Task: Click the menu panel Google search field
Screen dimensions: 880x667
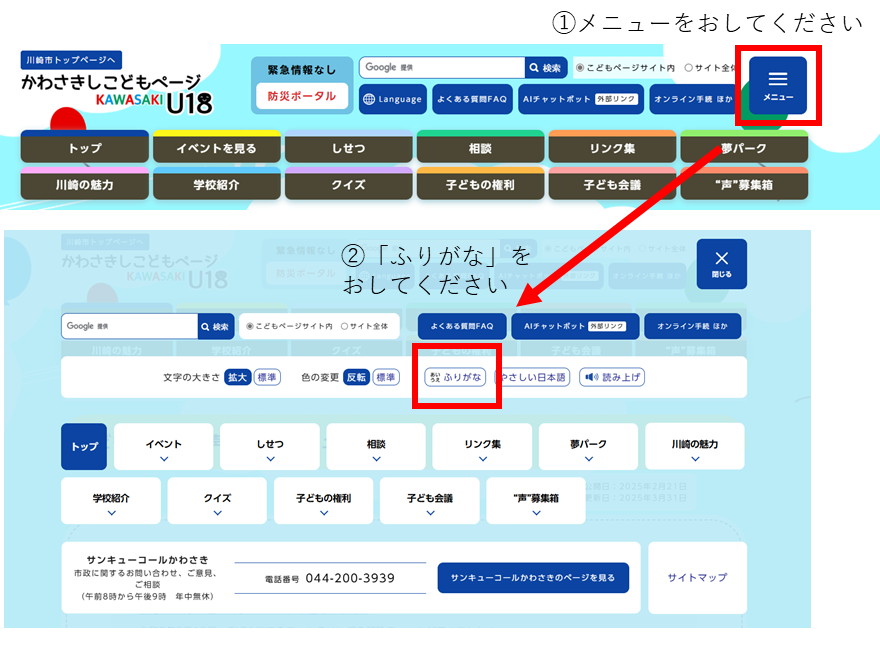Action: point(130,326)
